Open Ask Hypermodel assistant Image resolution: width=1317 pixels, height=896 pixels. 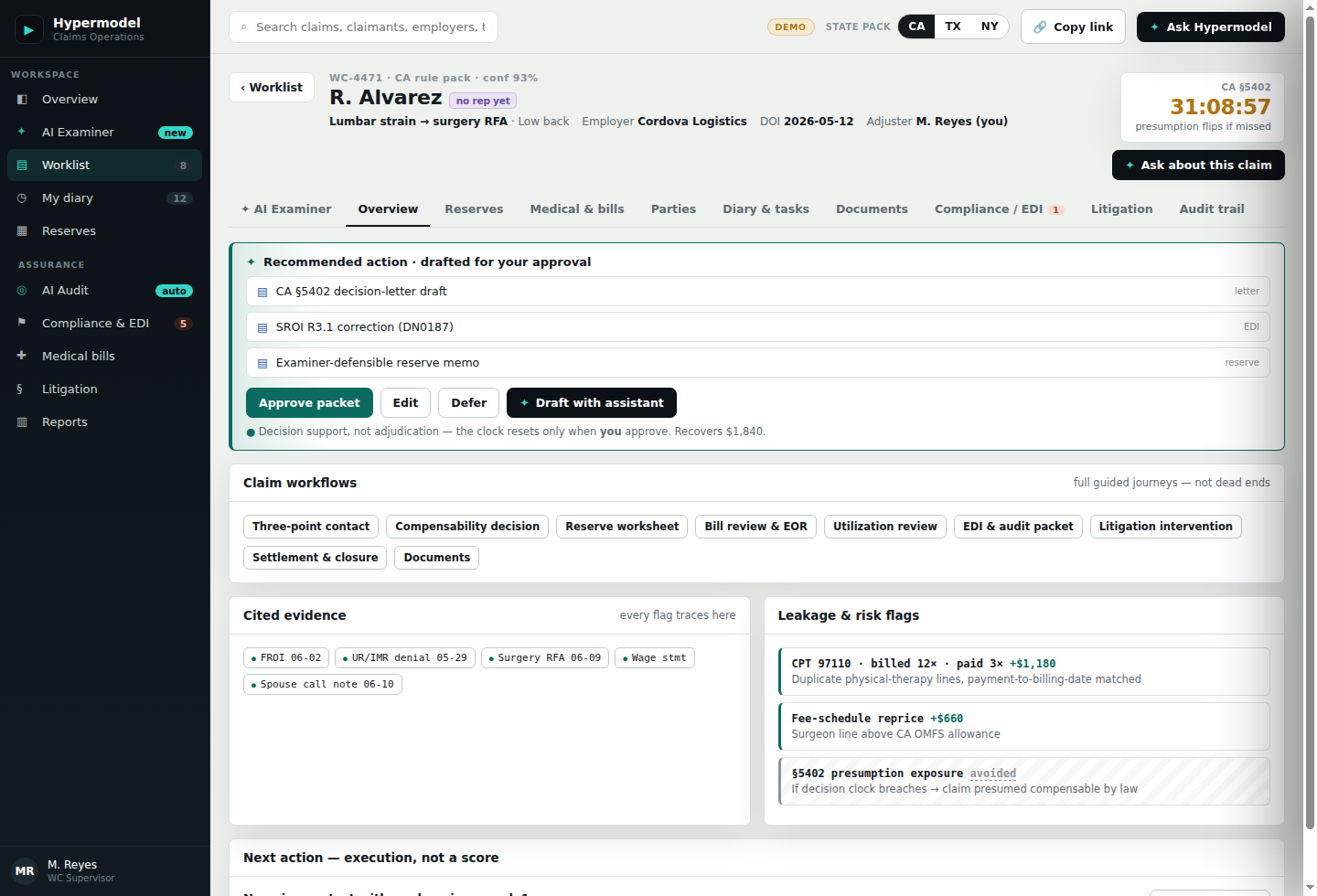[x=1211, y=27]
